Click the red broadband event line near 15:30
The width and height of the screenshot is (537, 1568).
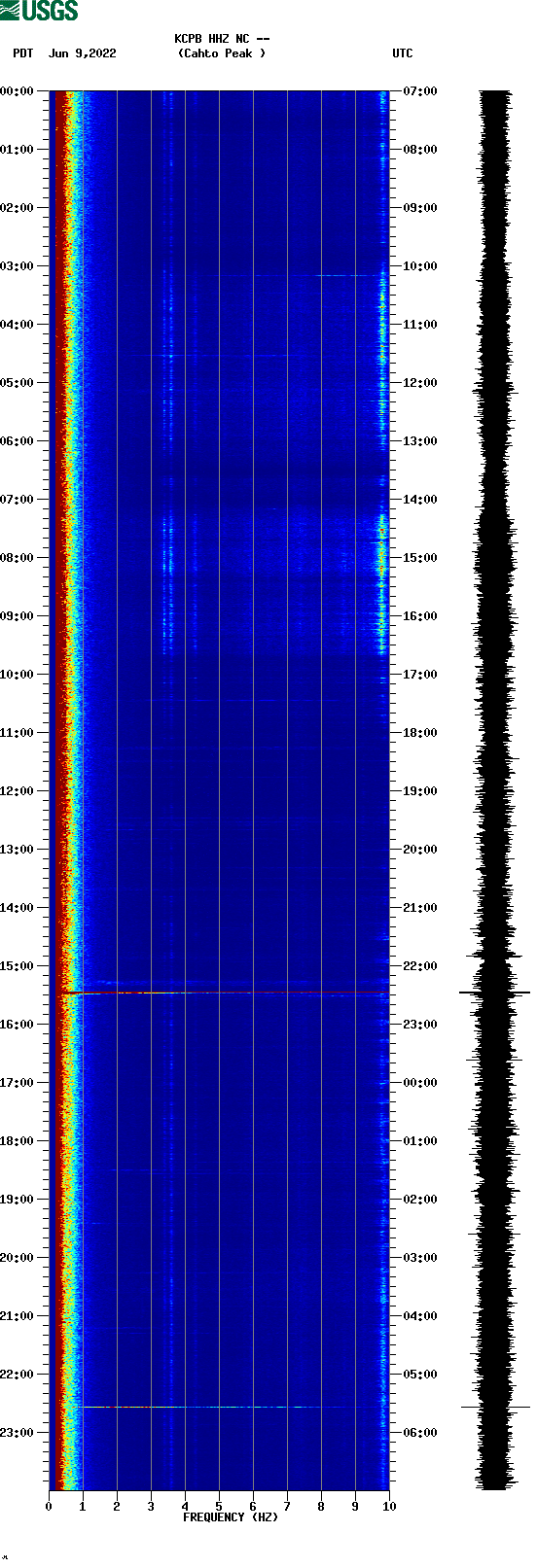(226, 993)
